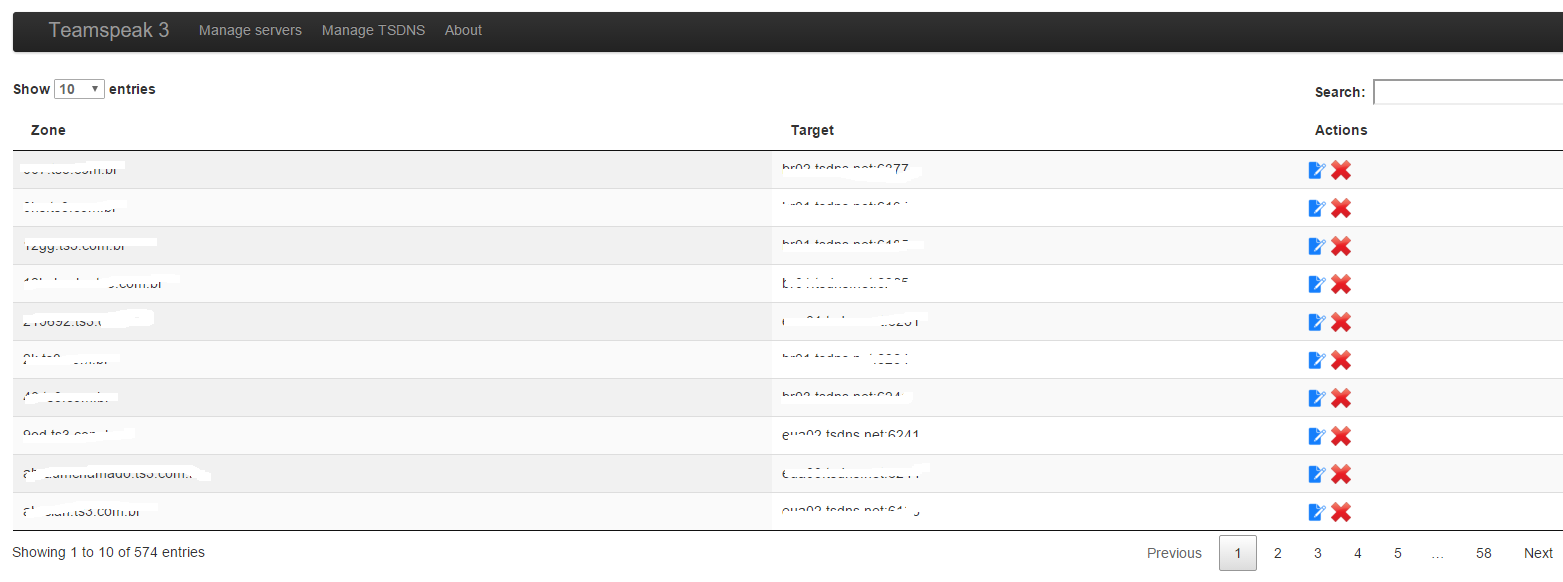The height and width of the screenshot is (582, 1563).
Task: Go to the Next page of entries
Action: (1538, 553)
